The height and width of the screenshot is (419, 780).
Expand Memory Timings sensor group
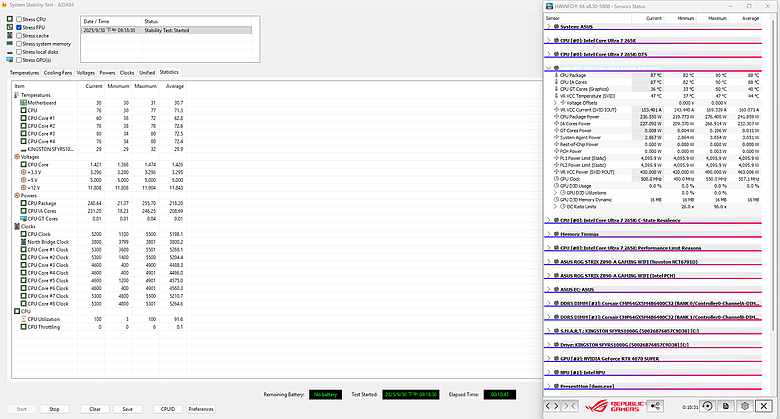tap(549, 234)
